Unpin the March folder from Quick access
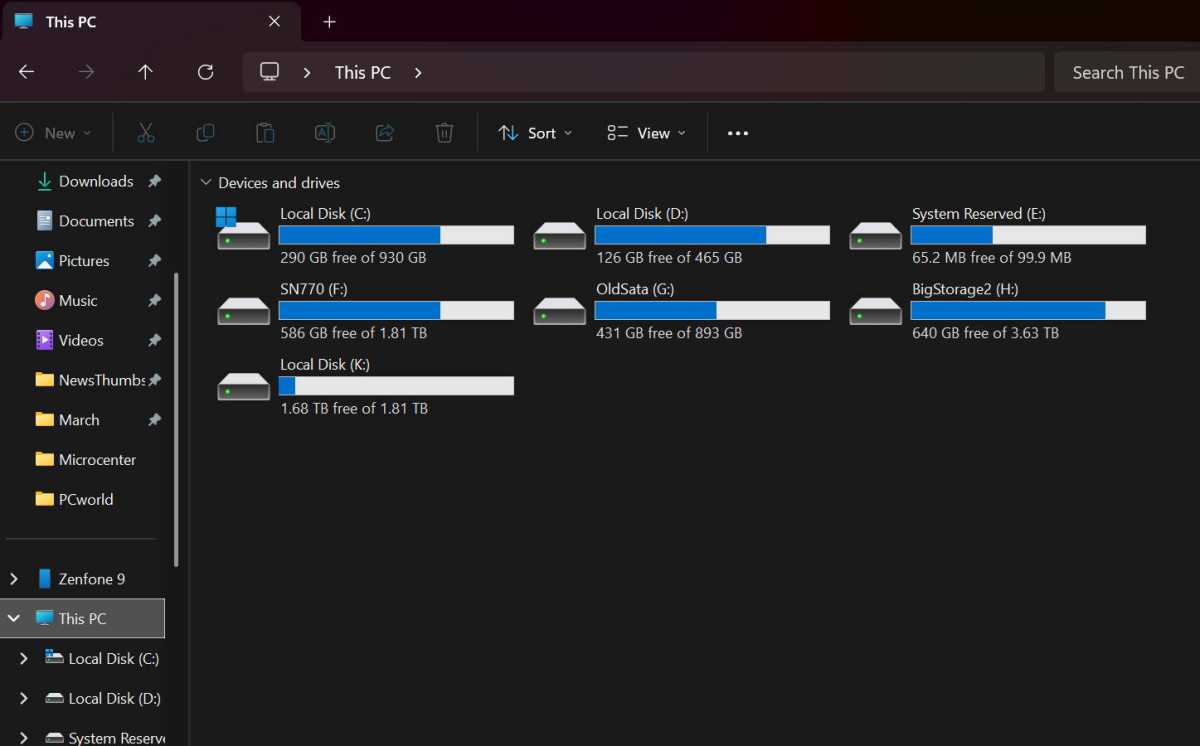1200x746 pixels. (x=155, y=420)
